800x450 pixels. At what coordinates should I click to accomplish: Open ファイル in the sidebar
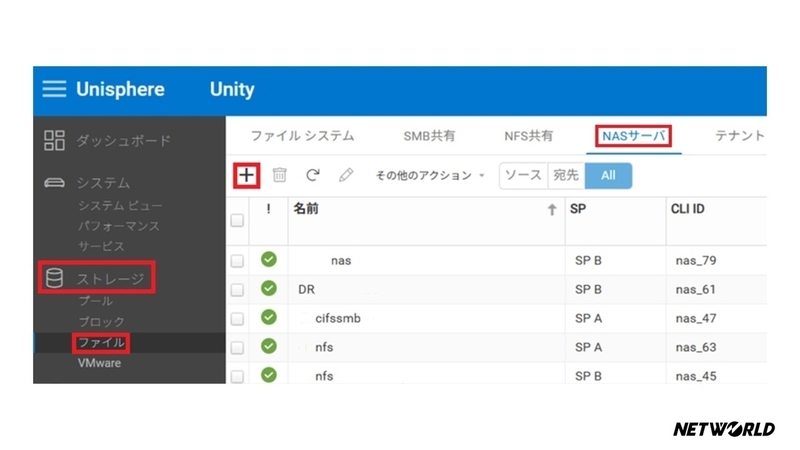tap(102, 342)
